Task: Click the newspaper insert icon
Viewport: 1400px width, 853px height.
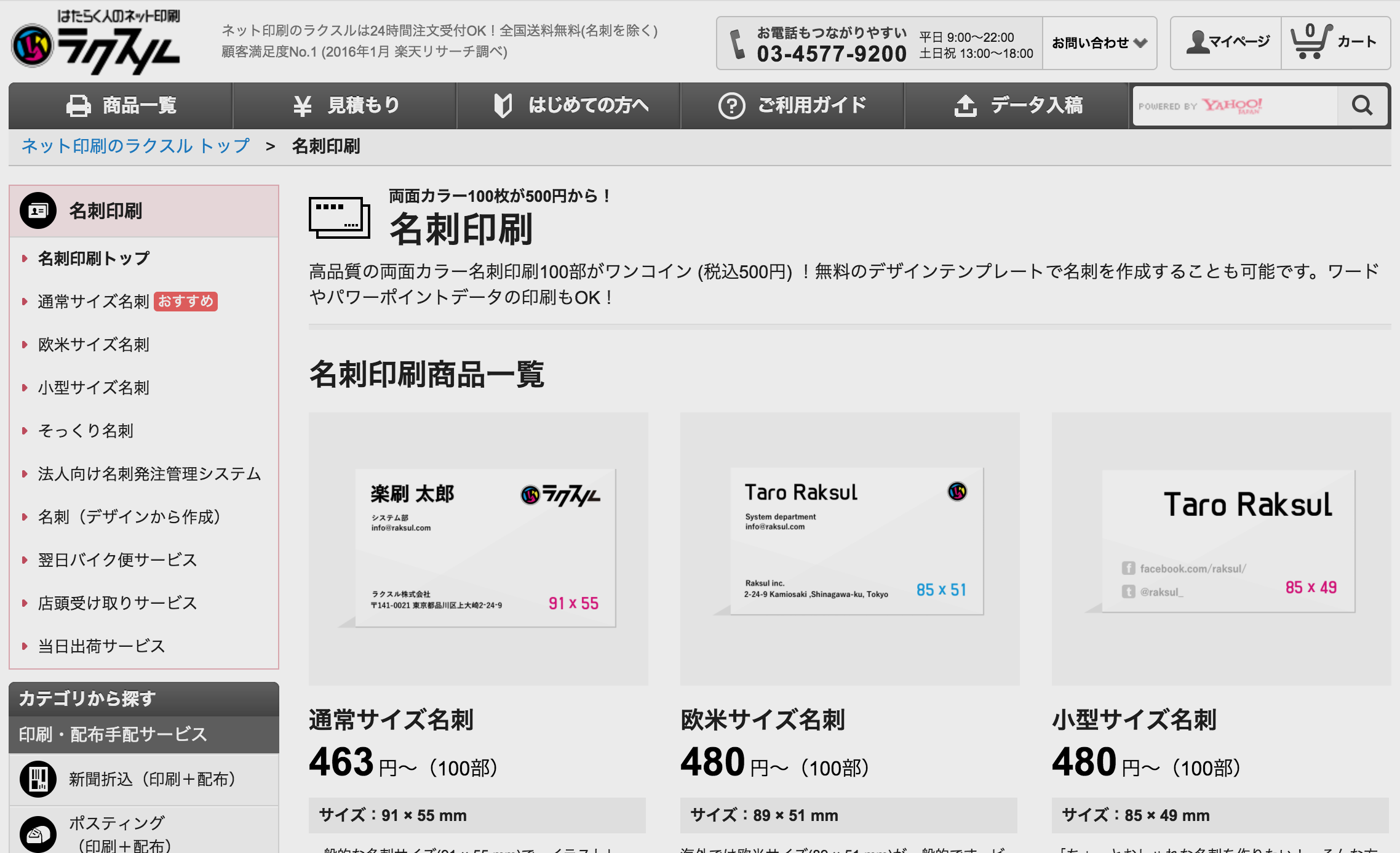Action: point(38,779)
